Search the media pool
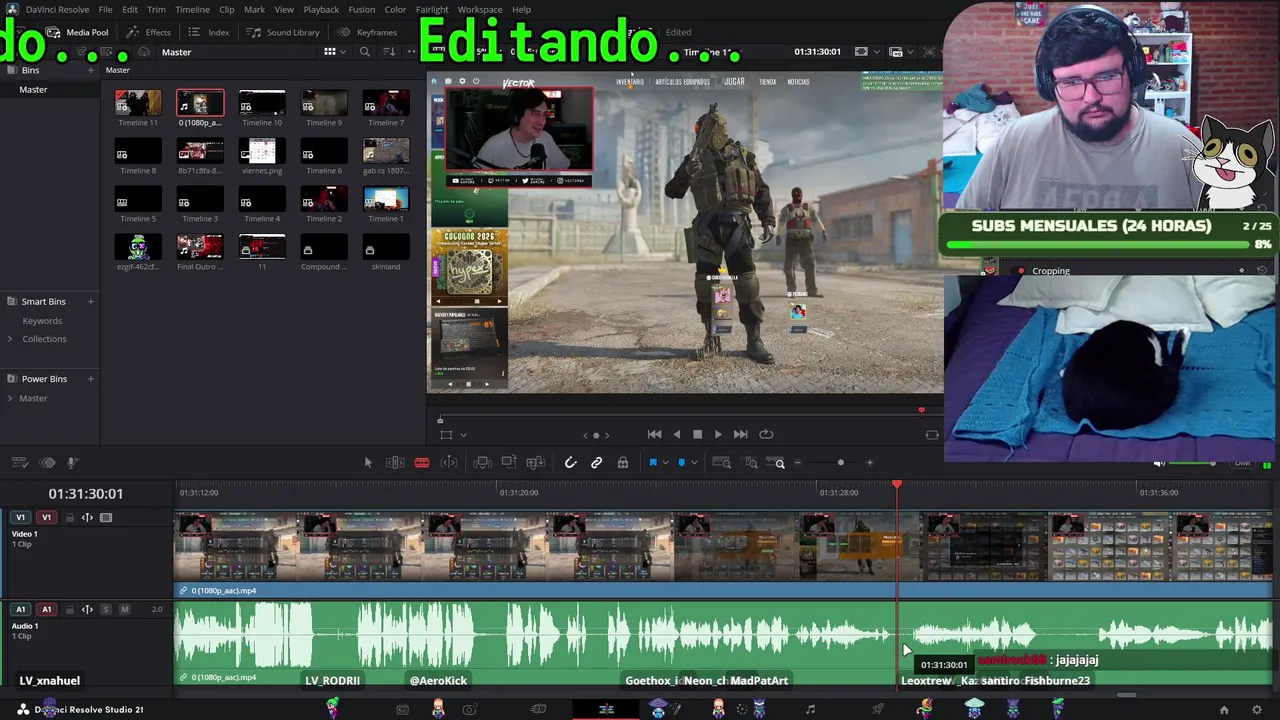 click(x=365, y=52)
